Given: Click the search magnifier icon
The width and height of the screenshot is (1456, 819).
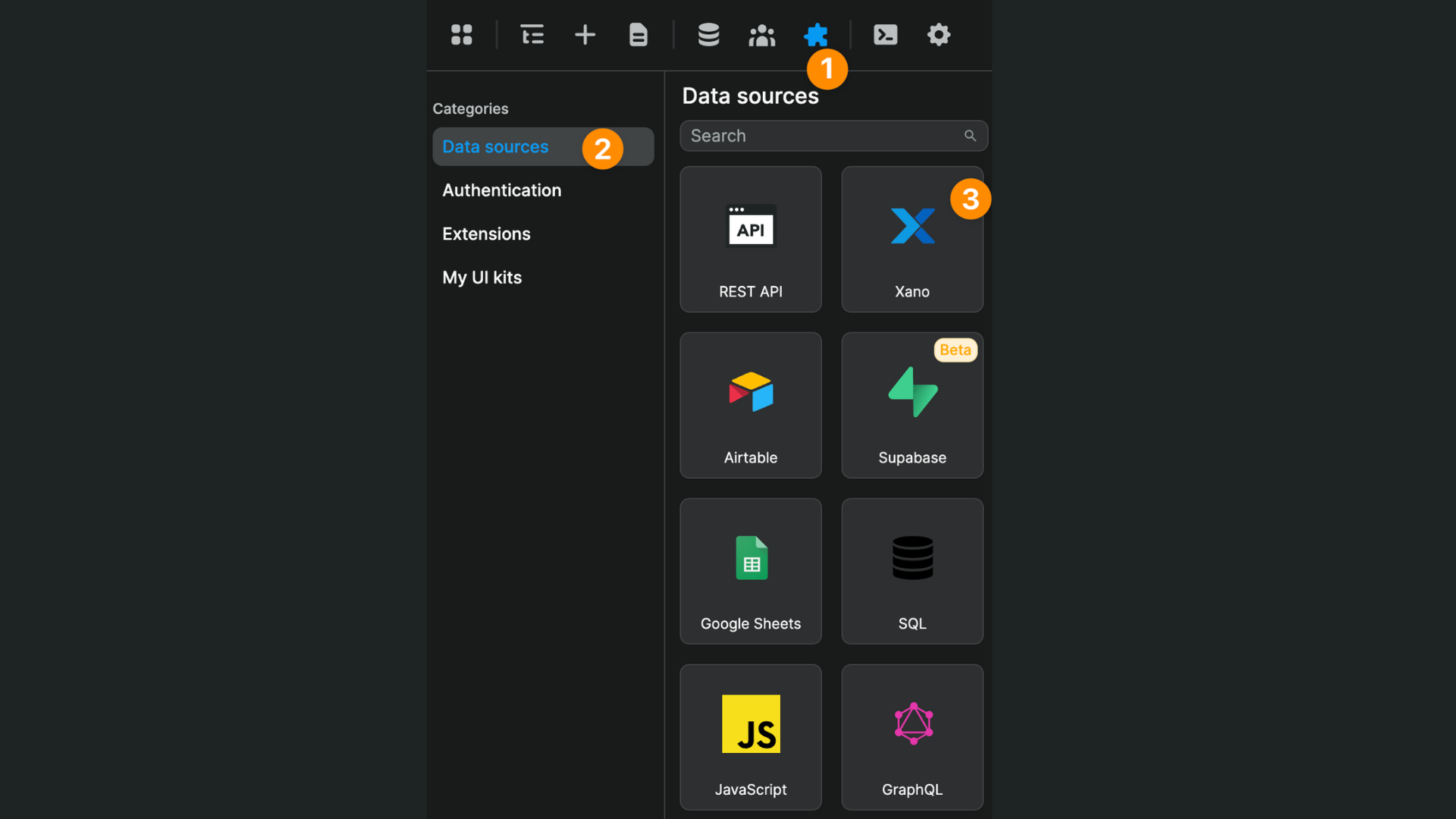Looking at the screenshot, I should click(x=971, y=135).
